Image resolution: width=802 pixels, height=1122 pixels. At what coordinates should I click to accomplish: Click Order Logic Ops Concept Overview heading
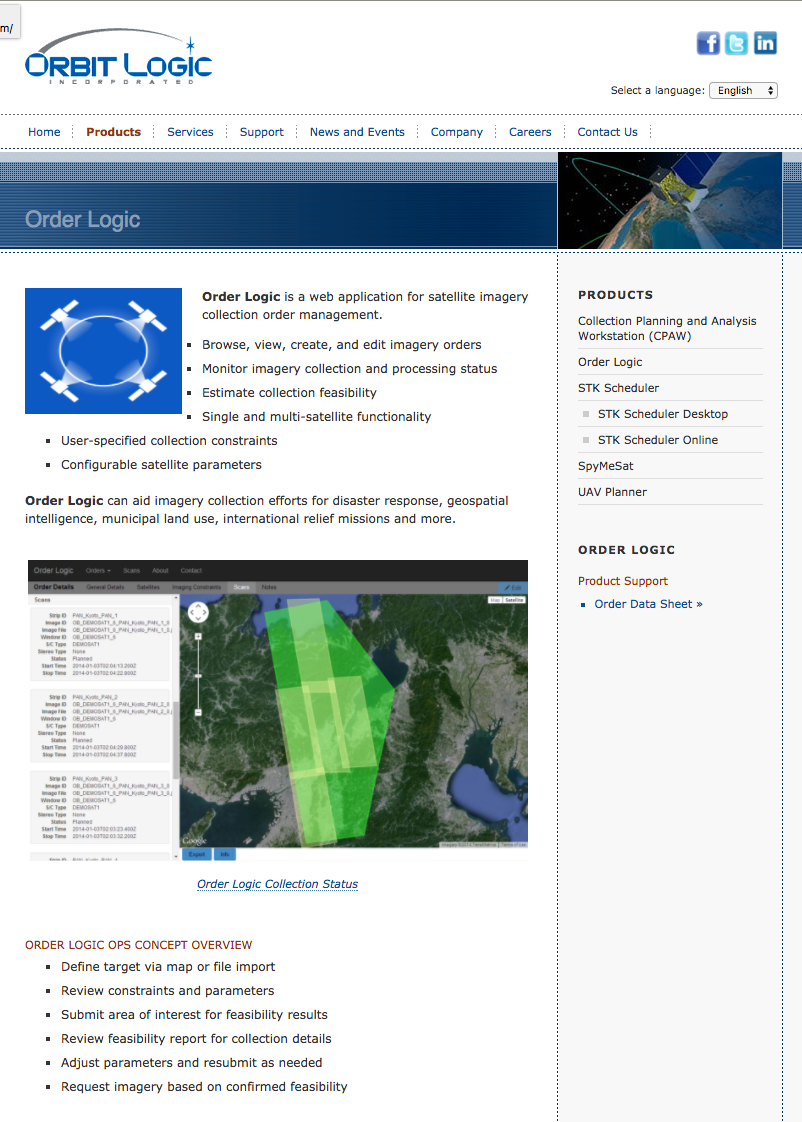pos(139,945)
